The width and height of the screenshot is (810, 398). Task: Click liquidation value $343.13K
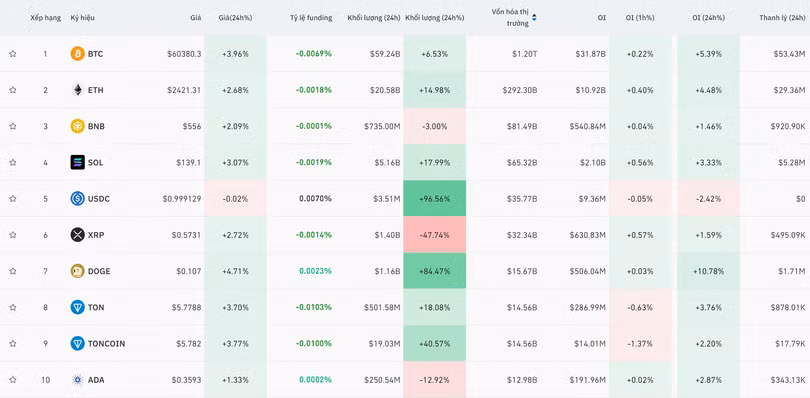tap(788, 380)
